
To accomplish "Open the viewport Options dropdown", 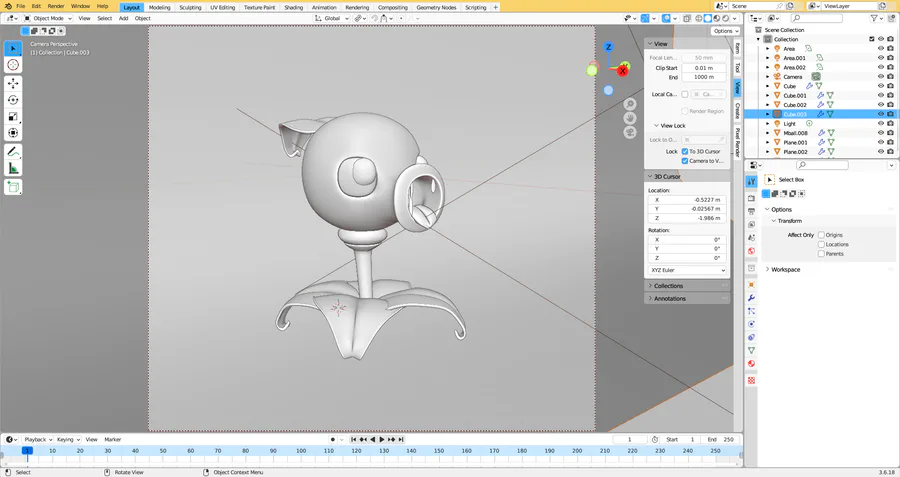I will click(x=726, y=31).
